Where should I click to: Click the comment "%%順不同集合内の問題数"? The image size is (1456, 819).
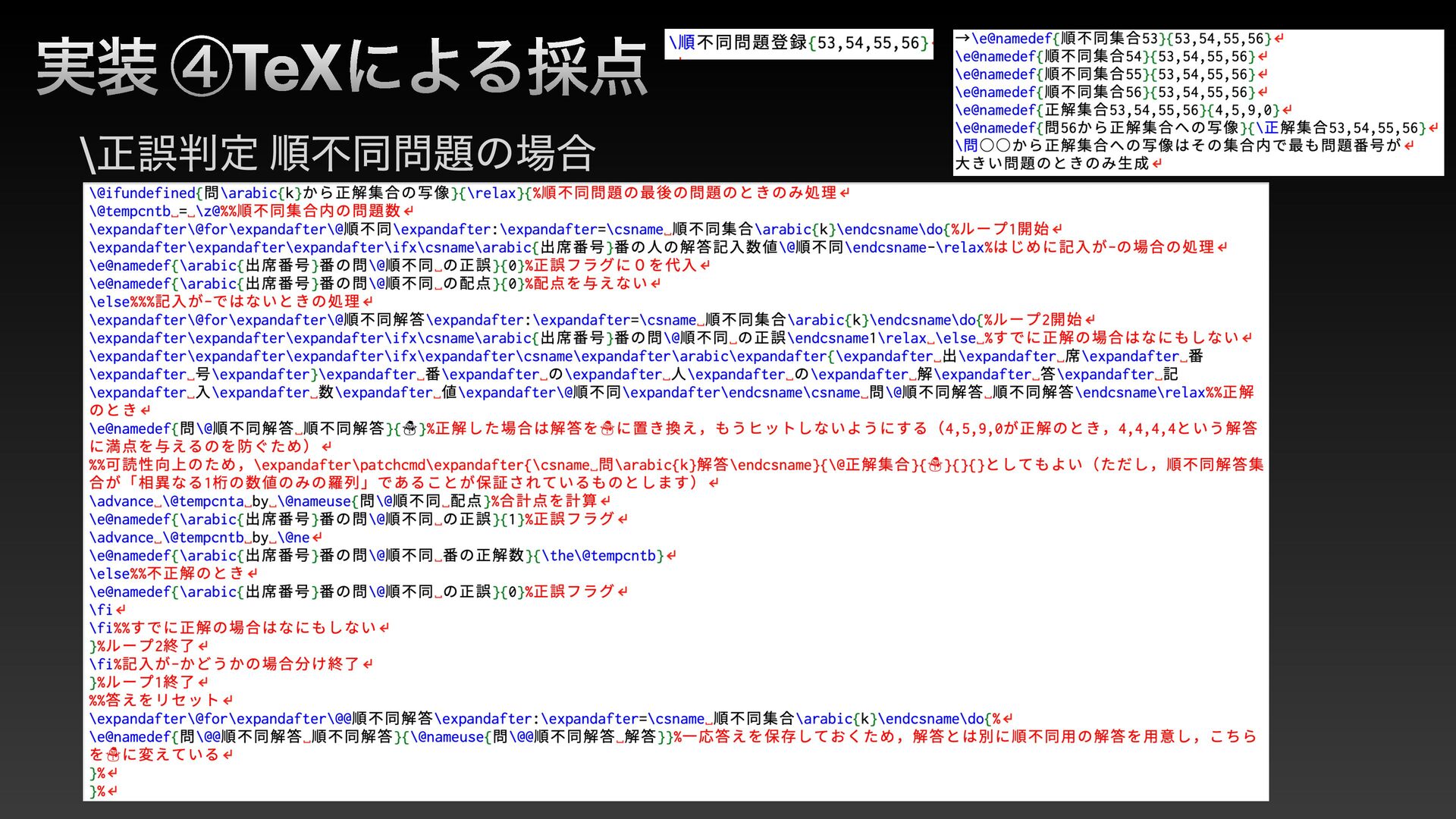(317, 212)
